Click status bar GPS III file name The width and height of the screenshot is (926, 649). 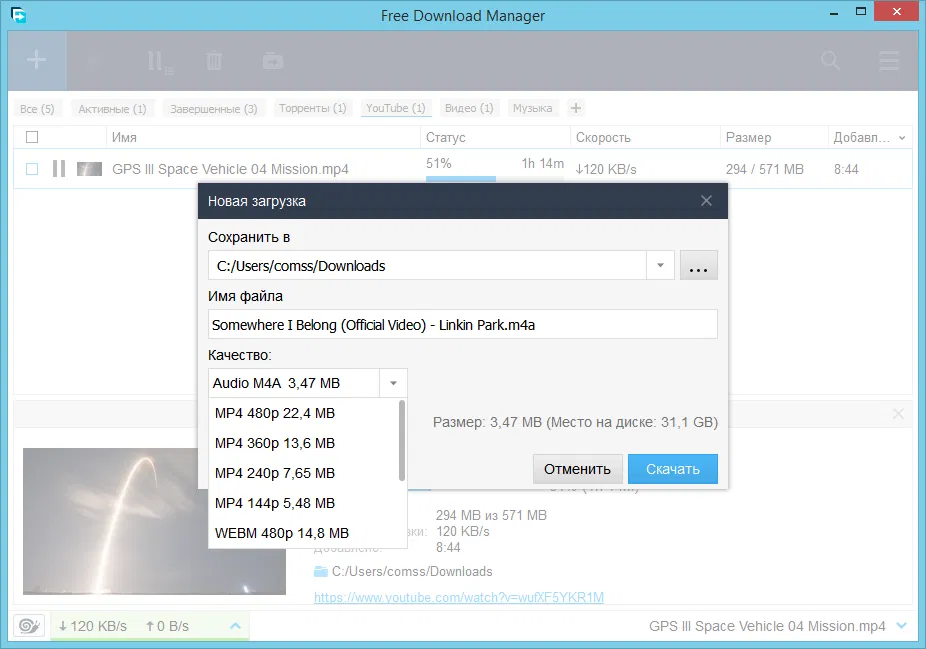coord(767,626)
